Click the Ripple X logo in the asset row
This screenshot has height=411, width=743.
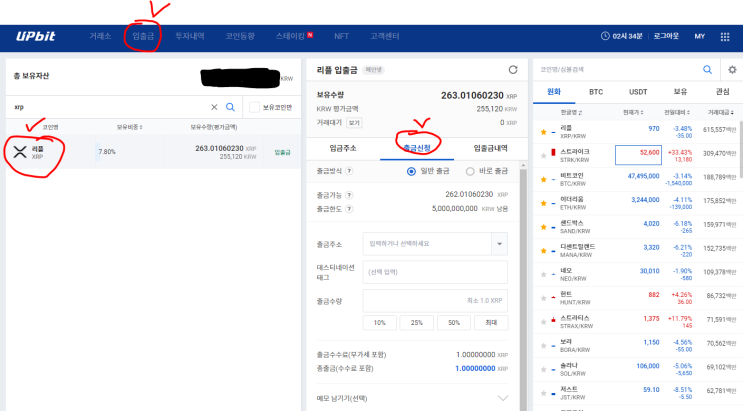pyautogui.click(x=20, y=152)
